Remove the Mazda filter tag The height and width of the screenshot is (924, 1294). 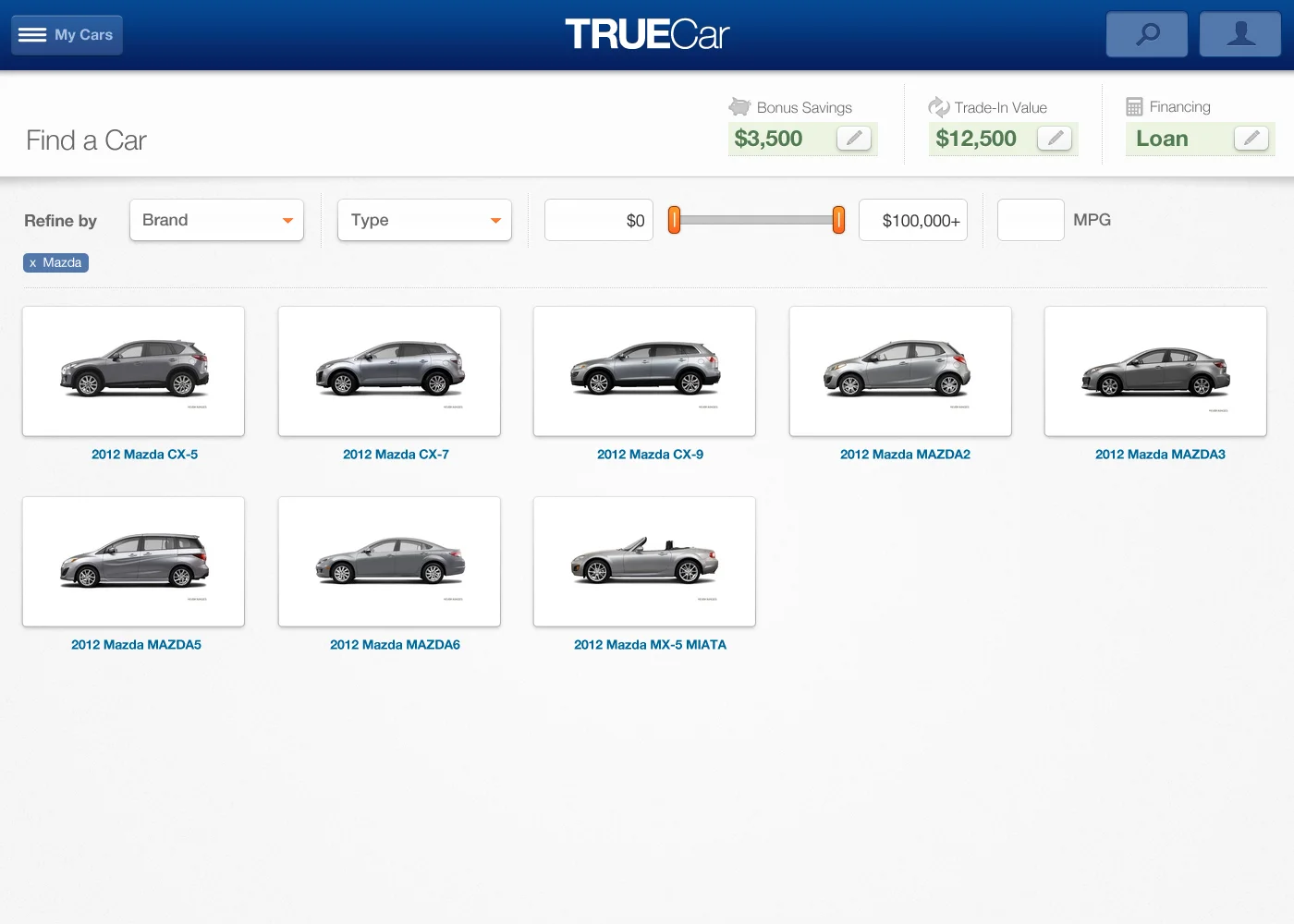(55, 262)
